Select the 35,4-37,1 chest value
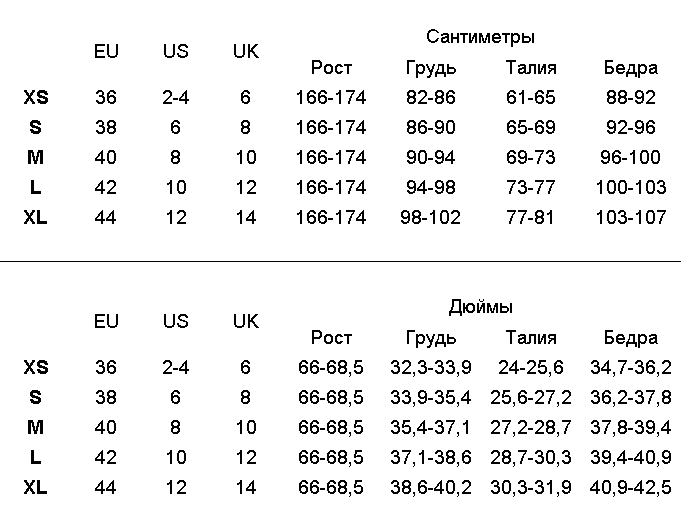 coord(430,428)
